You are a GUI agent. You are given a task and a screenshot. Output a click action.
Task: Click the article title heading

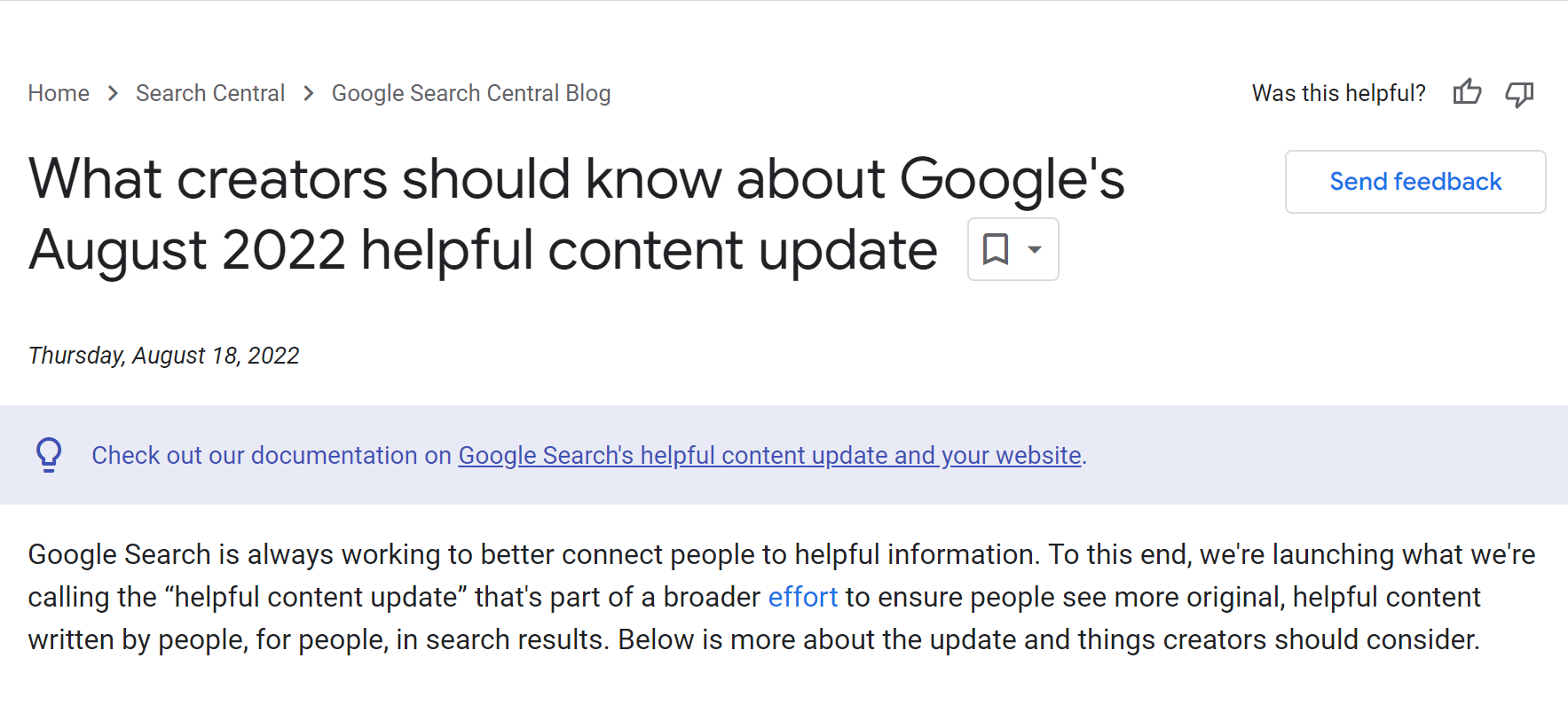pos(577,214)
